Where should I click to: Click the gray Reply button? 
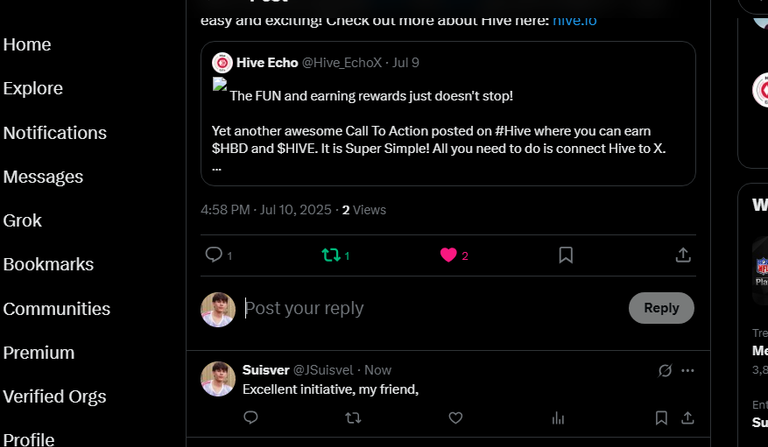pos(661,308)
